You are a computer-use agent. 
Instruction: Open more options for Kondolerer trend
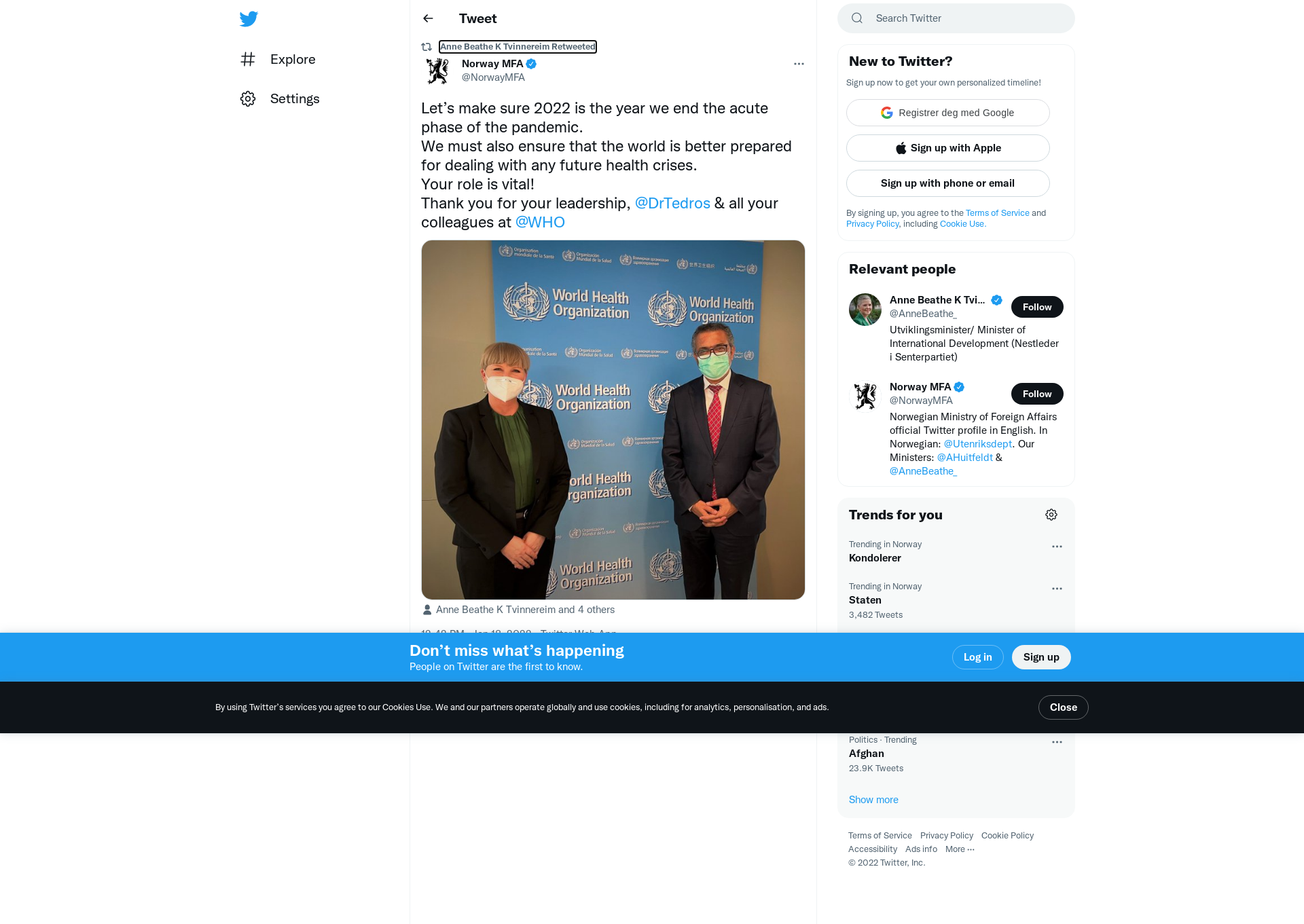[x=1057, y=547]
